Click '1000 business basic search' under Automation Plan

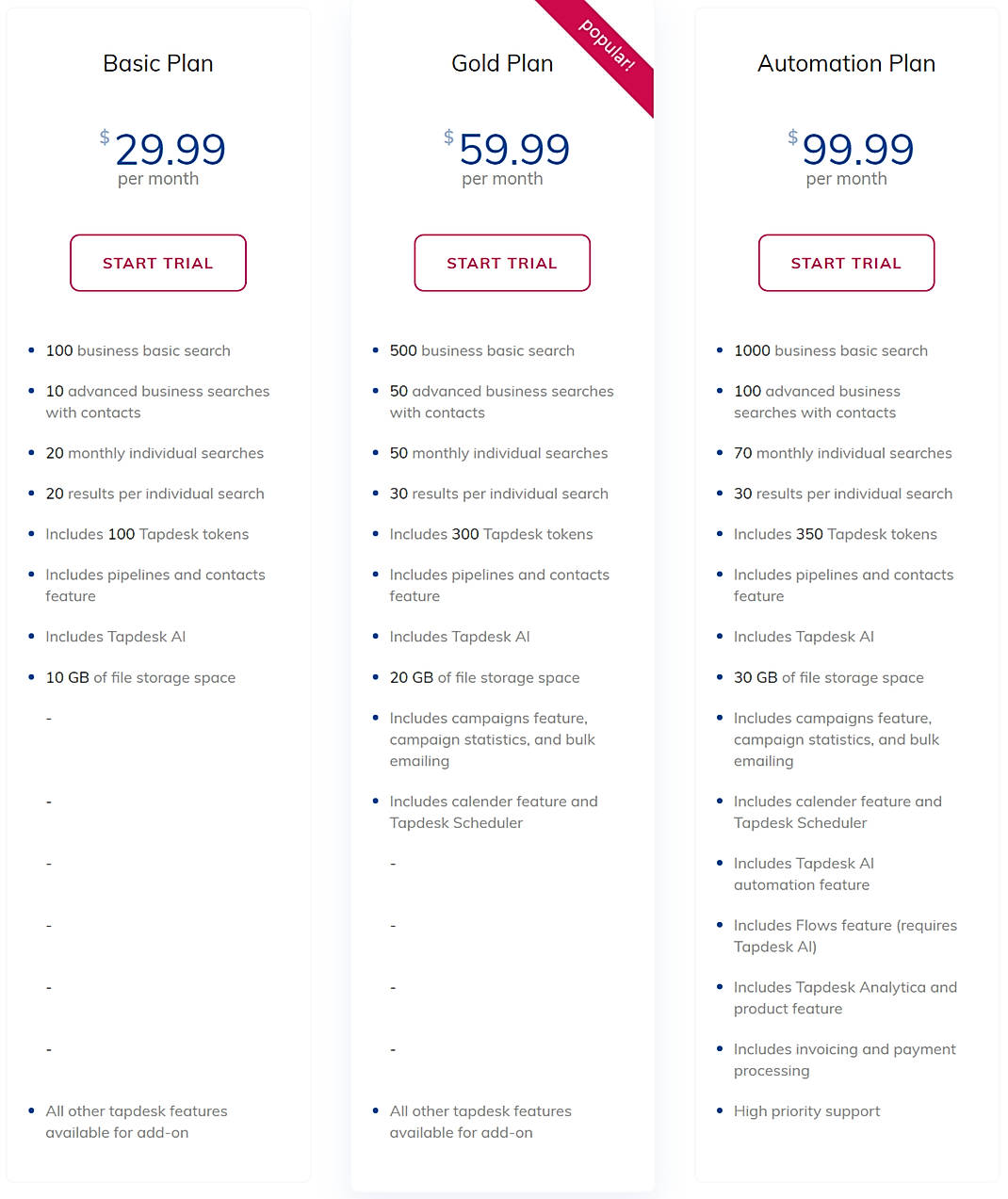pyautogui.click(x=831, y=350)
